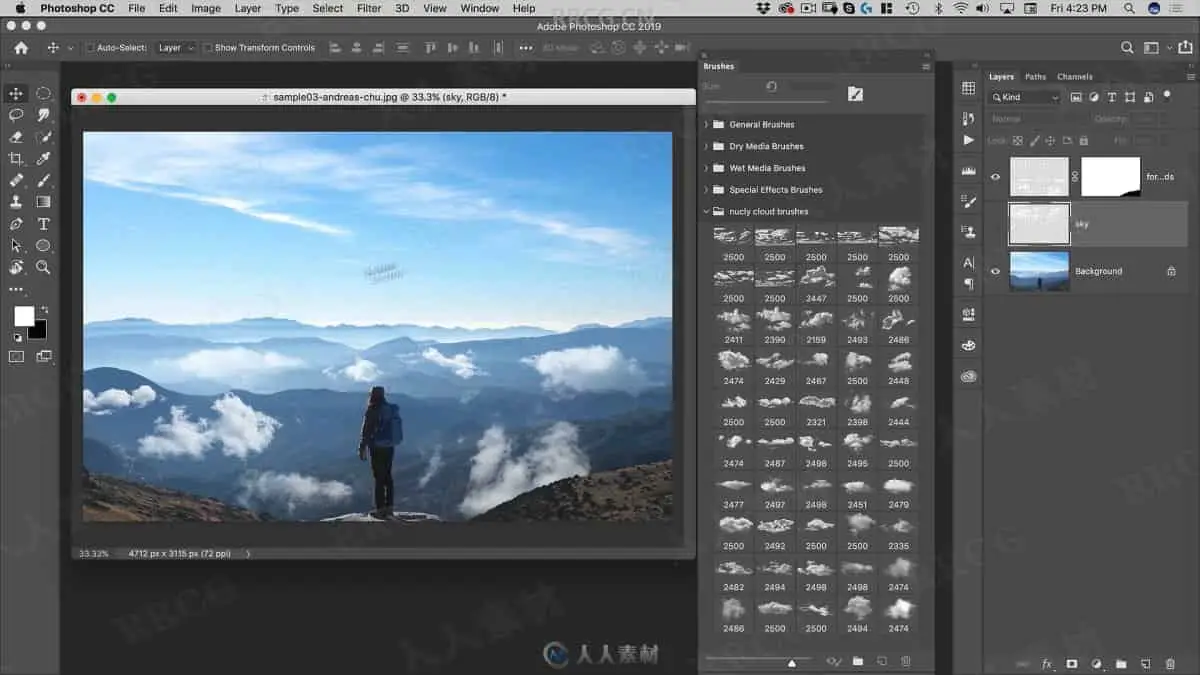Select the Gradient tool

coord(44,202)
